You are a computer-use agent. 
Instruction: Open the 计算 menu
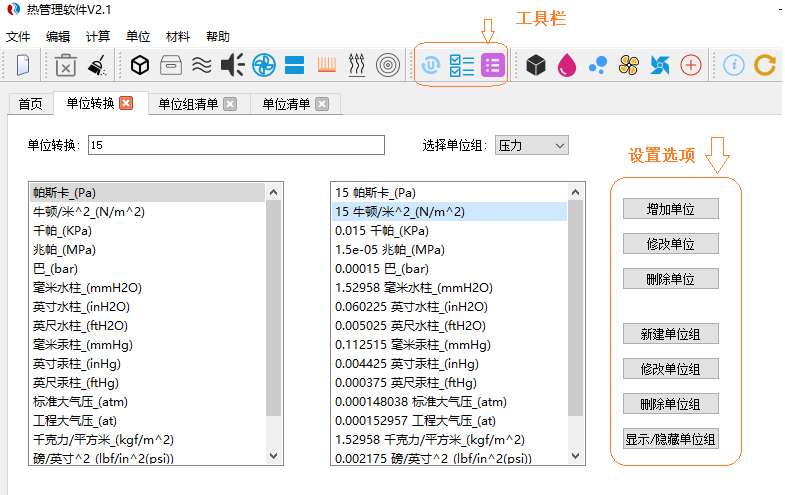pyautogui.click(x=98, y=37)
